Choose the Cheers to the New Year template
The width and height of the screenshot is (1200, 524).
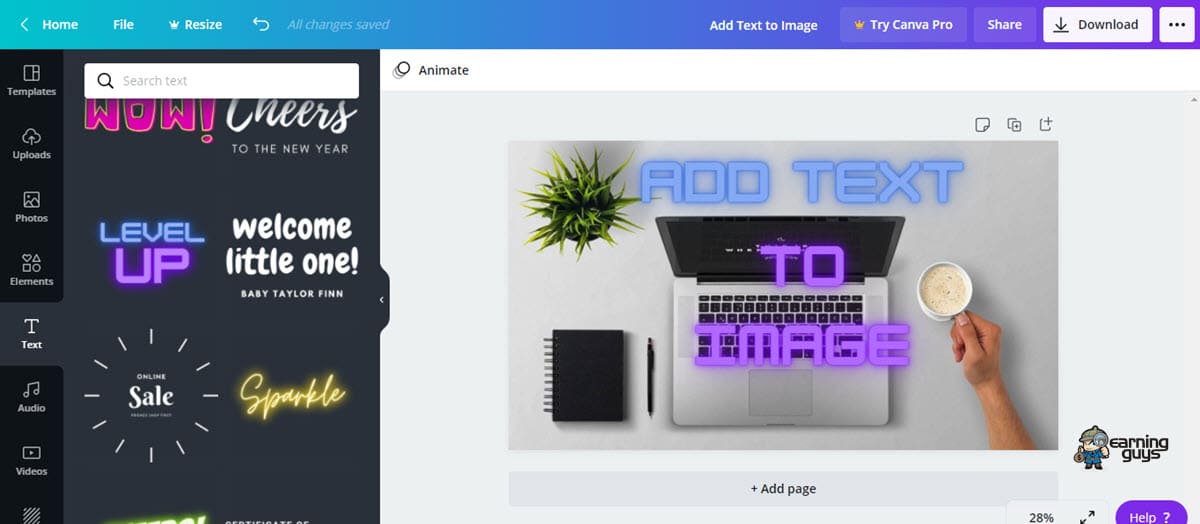tap(290, 125)
